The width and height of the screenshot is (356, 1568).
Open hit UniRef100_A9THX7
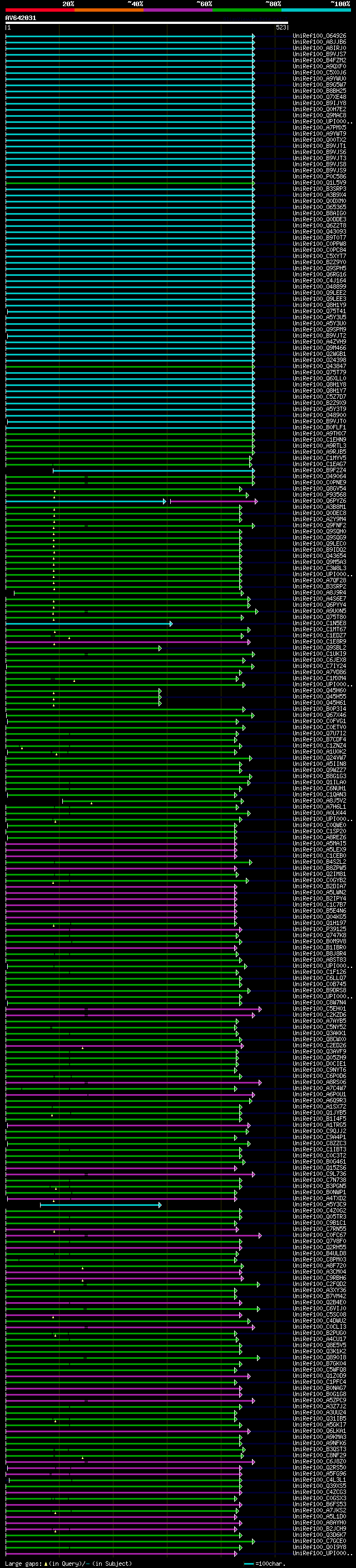coord(319,433)
